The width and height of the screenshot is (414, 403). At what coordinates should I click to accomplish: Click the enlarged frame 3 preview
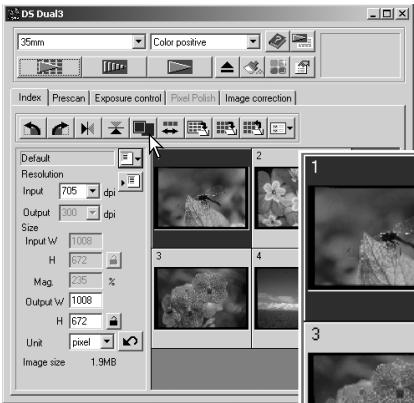click(x=359, y=363)
